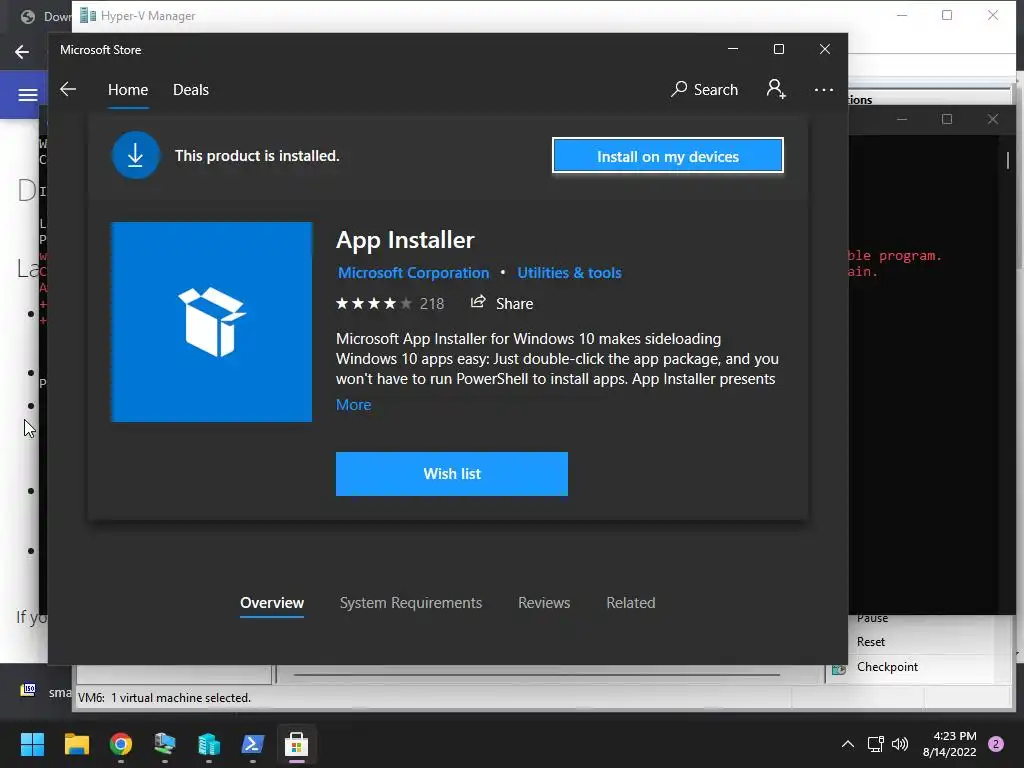The width and height of the screenshot is (1024, 768).
Task: Click the virtual machine connection taskbar icon
Action: [165, 744]
